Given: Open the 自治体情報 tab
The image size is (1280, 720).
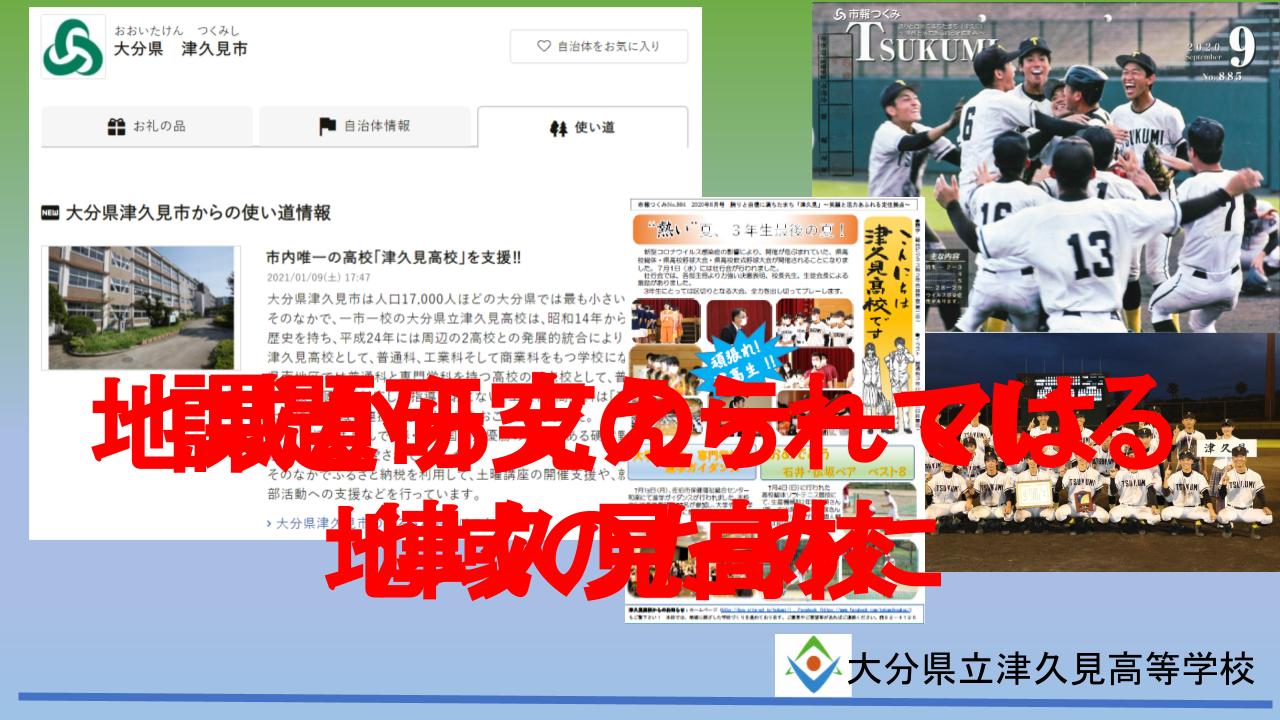Looking at the screenshot, I should click(x=364, y=127).
